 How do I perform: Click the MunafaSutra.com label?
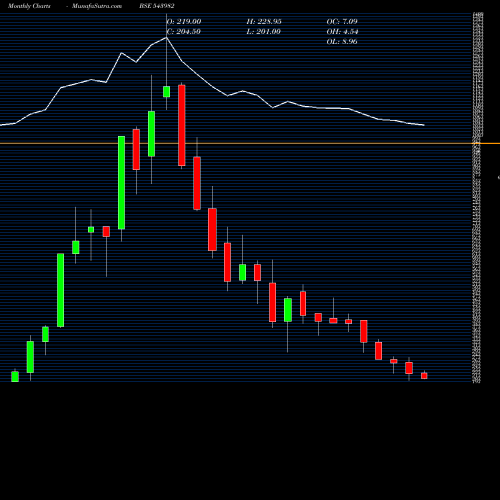click(97, 6)
